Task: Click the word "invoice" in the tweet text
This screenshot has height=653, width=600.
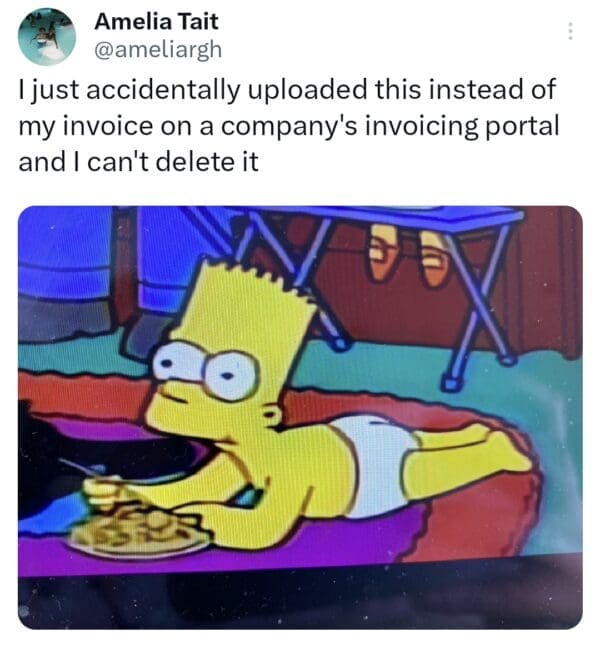Action: (x=107, y=126)
